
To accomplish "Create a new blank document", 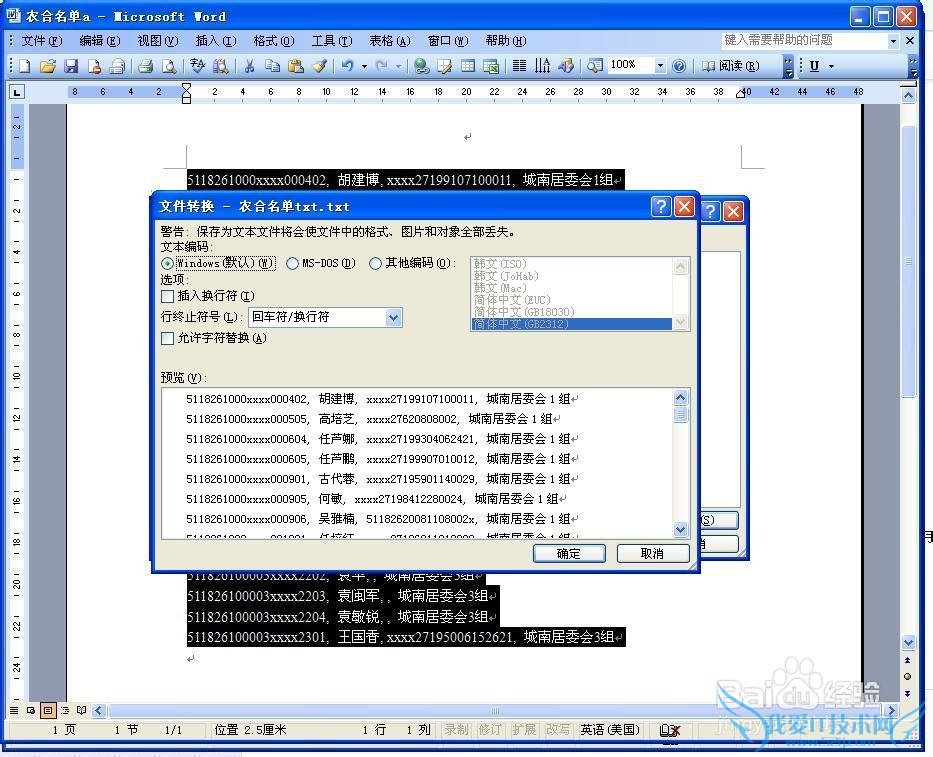I will (24, 65).
